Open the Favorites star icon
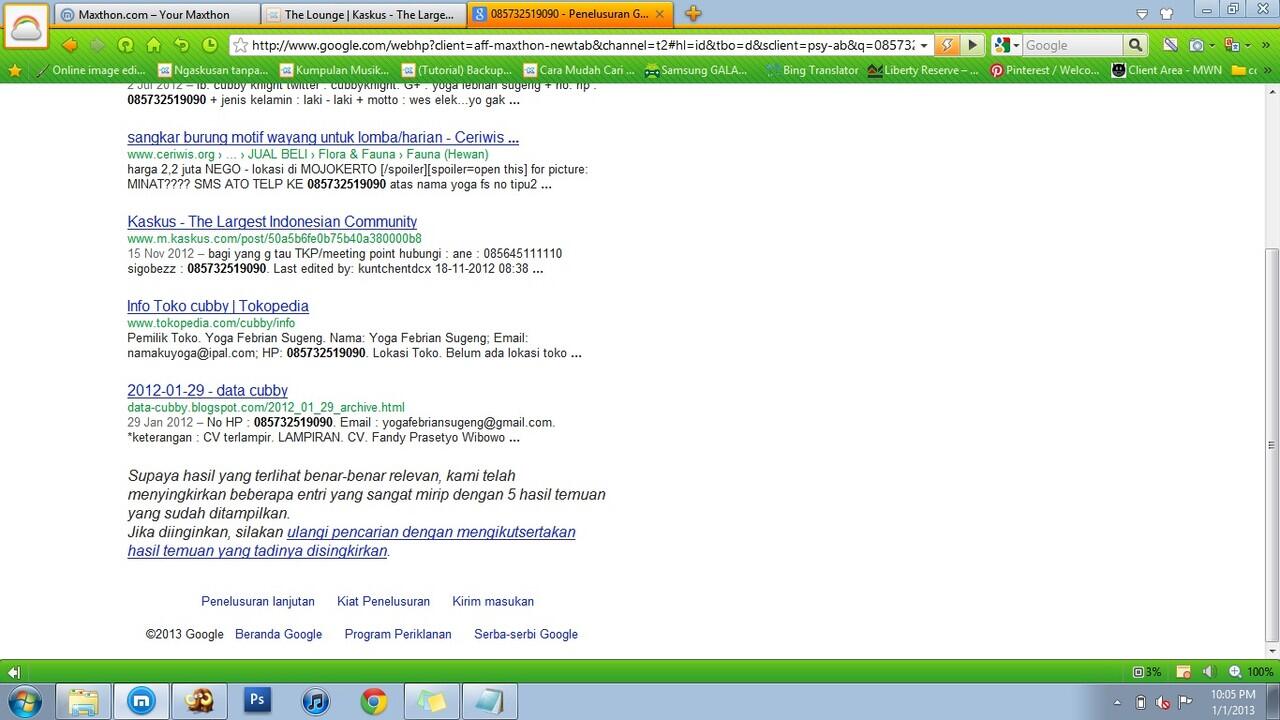1280x720 pixels. pos(14,70)
